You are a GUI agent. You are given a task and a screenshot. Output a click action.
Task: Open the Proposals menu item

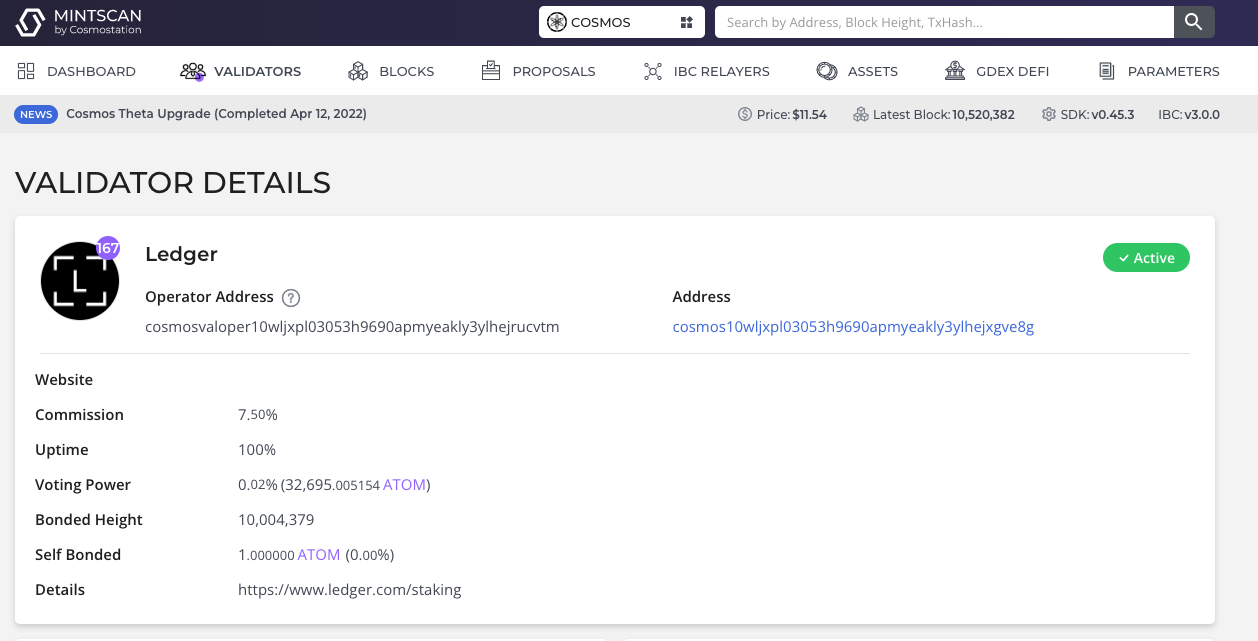point(553,71)
